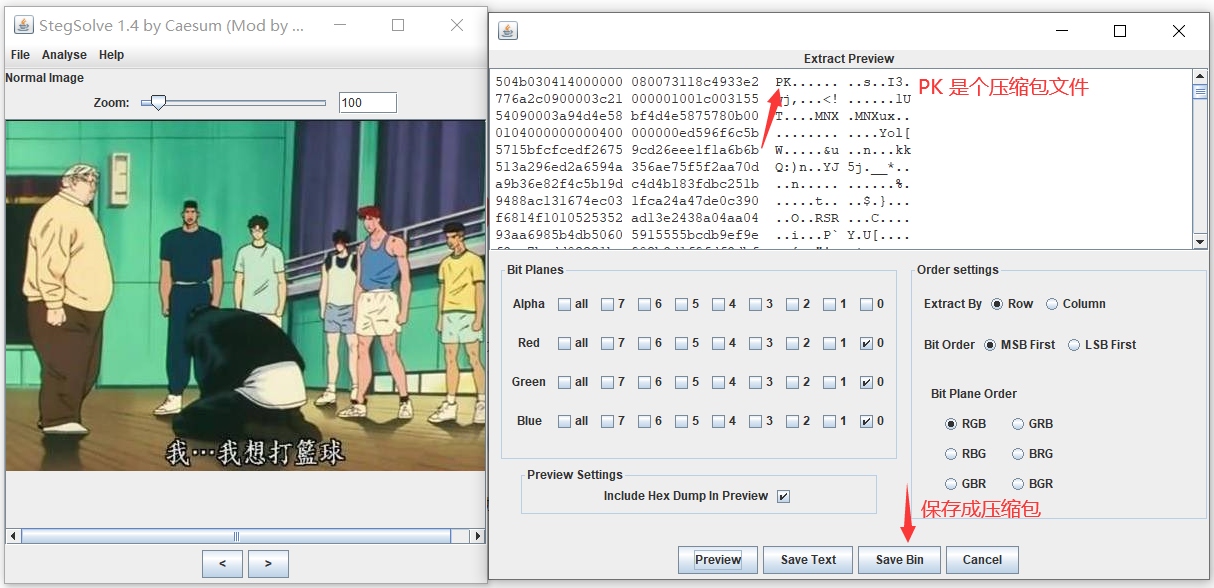Close the StegSolve main window
This screenshot has width=1214, height=588.
point(457,26)
